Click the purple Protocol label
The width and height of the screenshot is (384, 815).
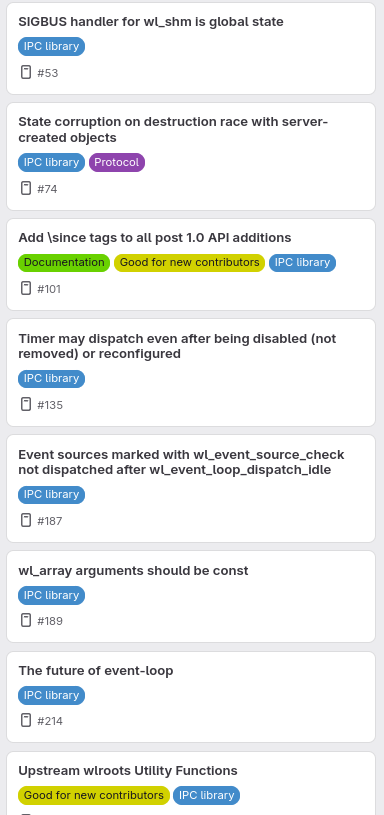point(117,162)
